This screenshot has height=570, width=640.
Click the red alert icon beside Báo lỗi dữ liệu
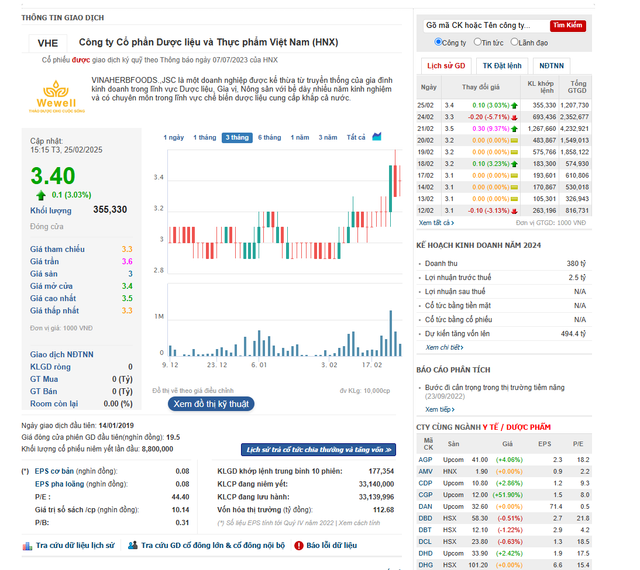point(299,546)
